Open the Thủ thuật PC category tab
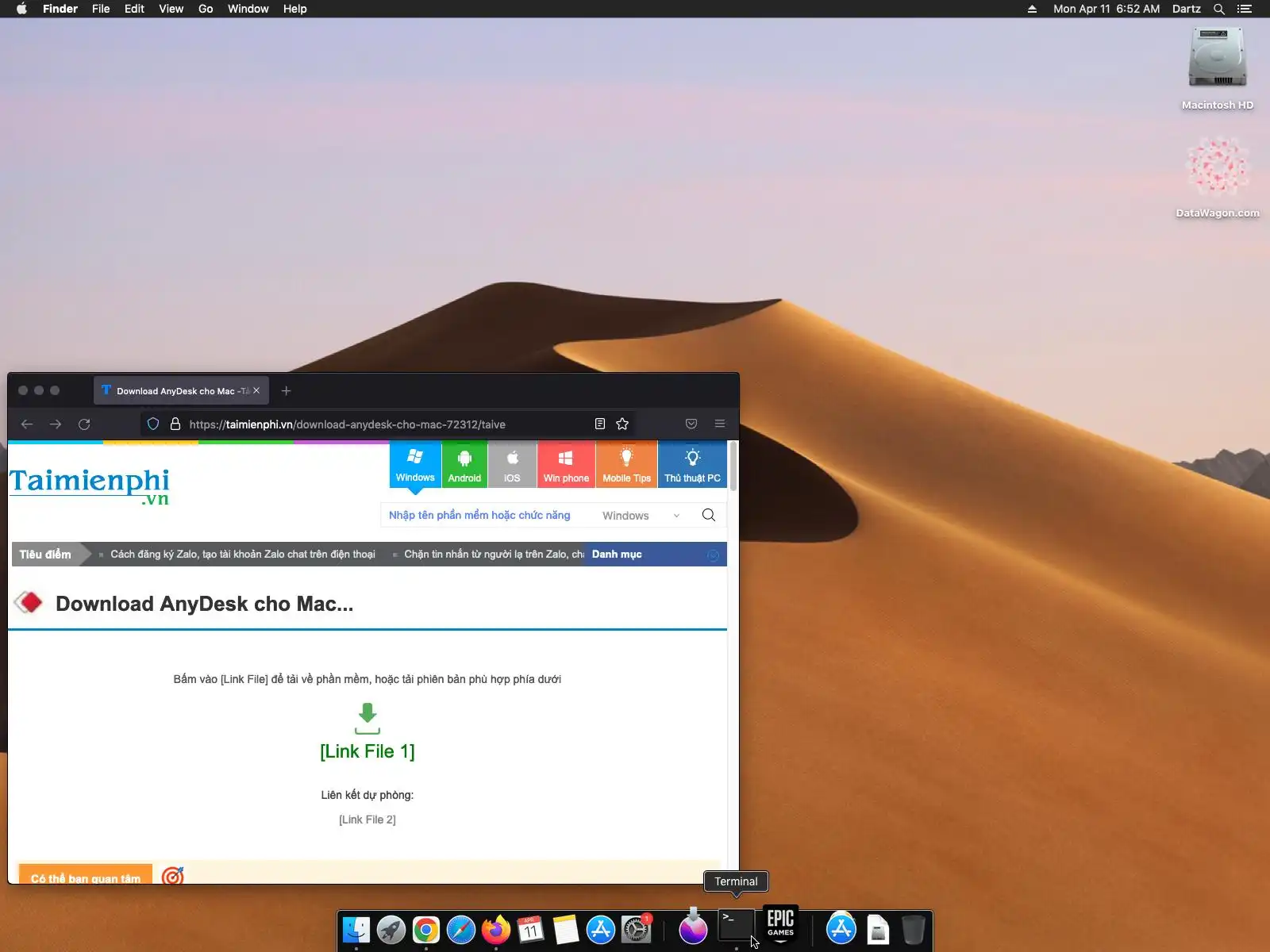The width and height of the screenshot is (1270, 952). [x=692, y=464]
